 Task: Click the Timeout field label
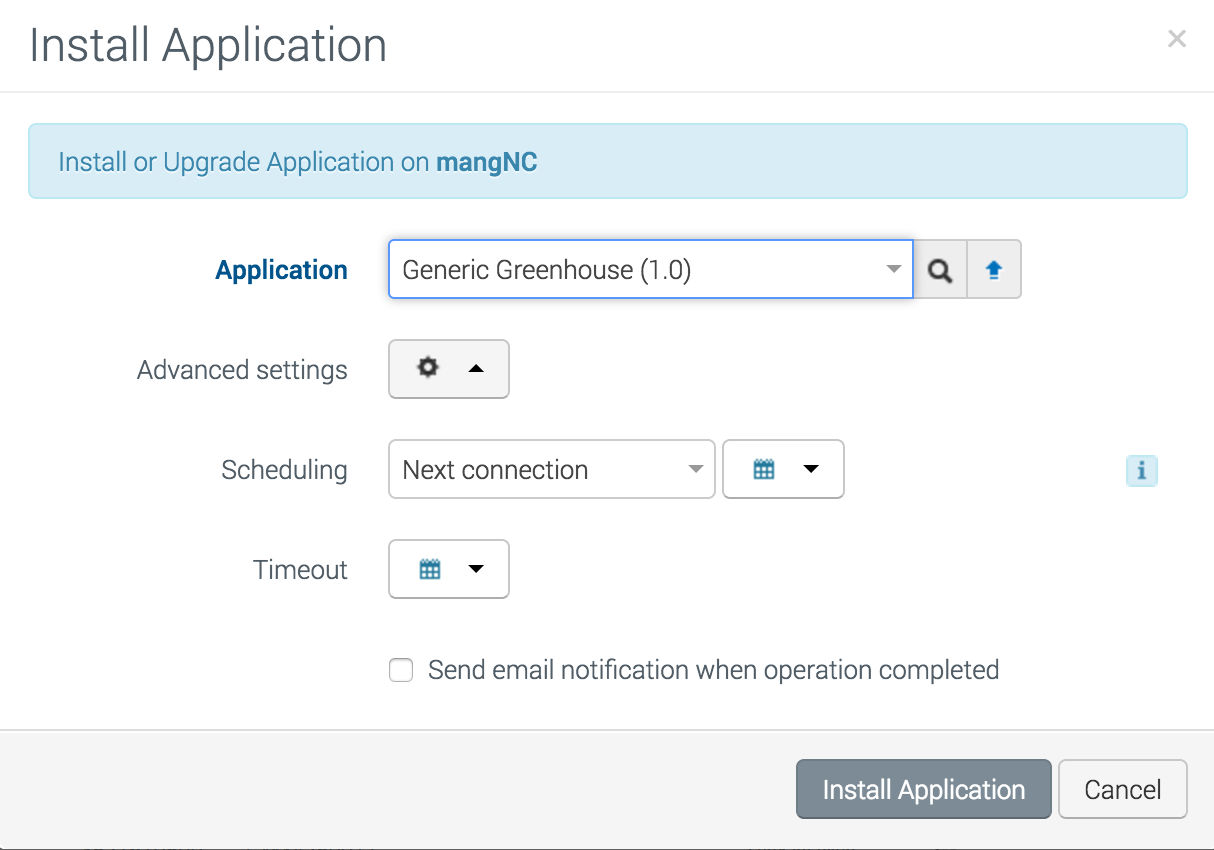300,570
